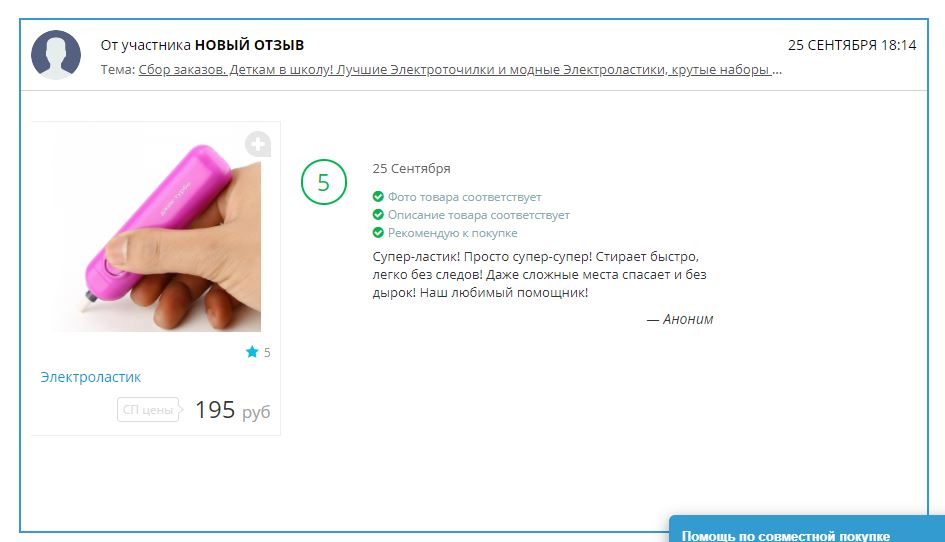Click the review text Супер-ластик
This screenshot has height=542, width=945.
539,274
